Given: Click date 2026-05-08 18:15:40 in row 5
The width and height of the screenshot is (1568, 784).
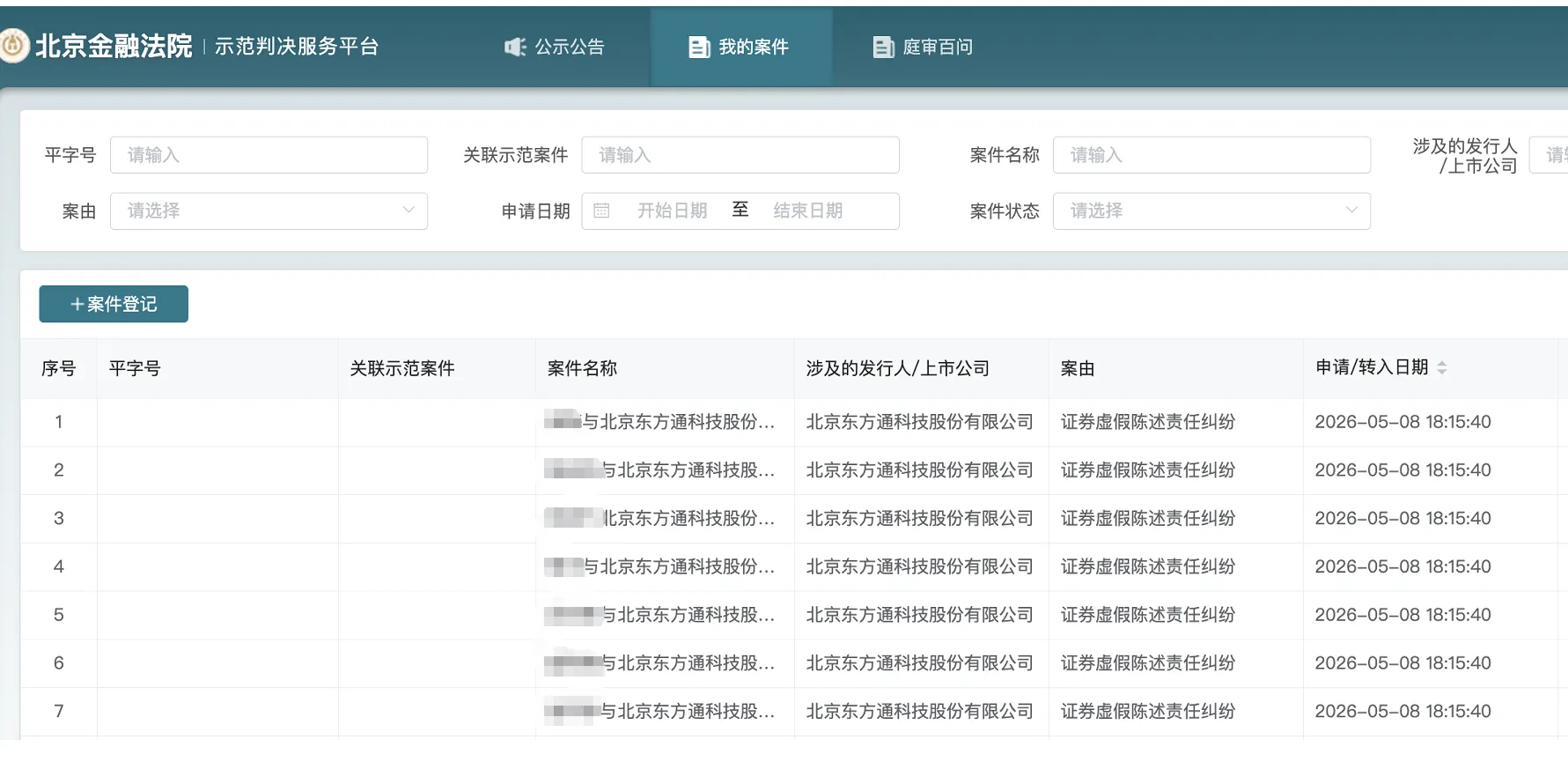Looking at the screenshot, I should (1403, 615).
